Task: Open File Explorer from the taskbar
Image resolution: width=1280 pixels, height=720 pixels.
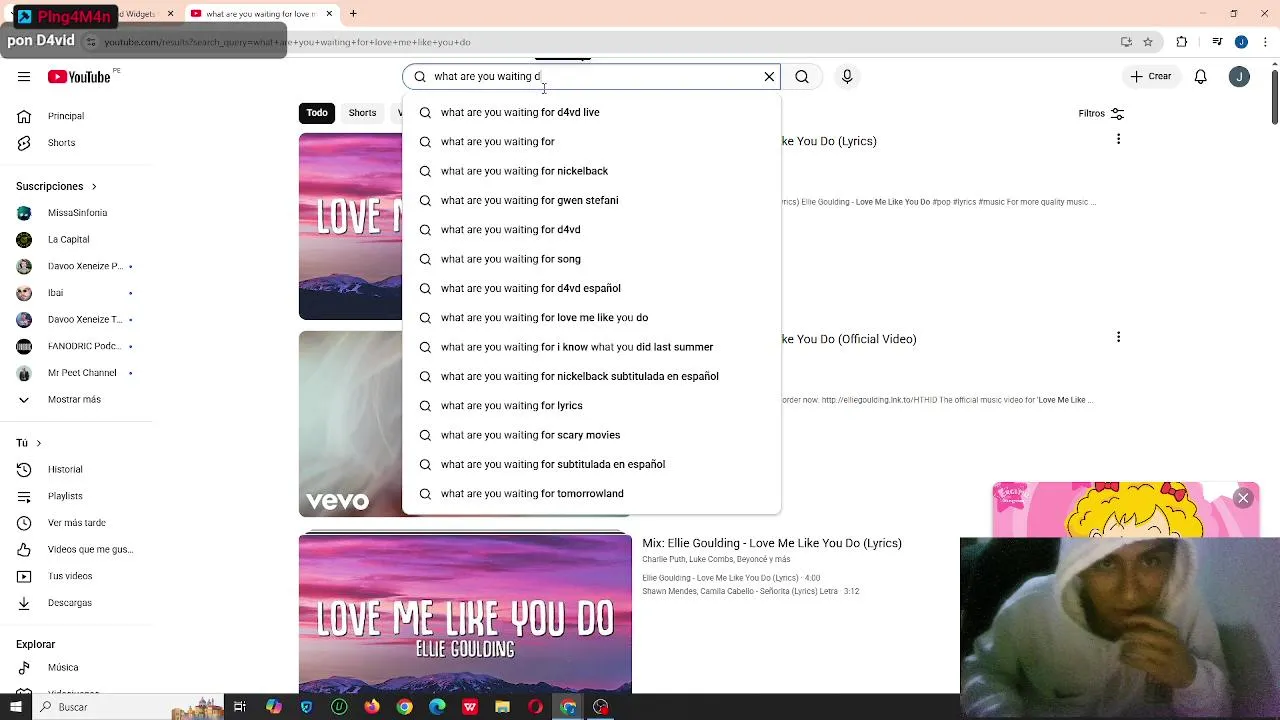Action: [502, 707]
